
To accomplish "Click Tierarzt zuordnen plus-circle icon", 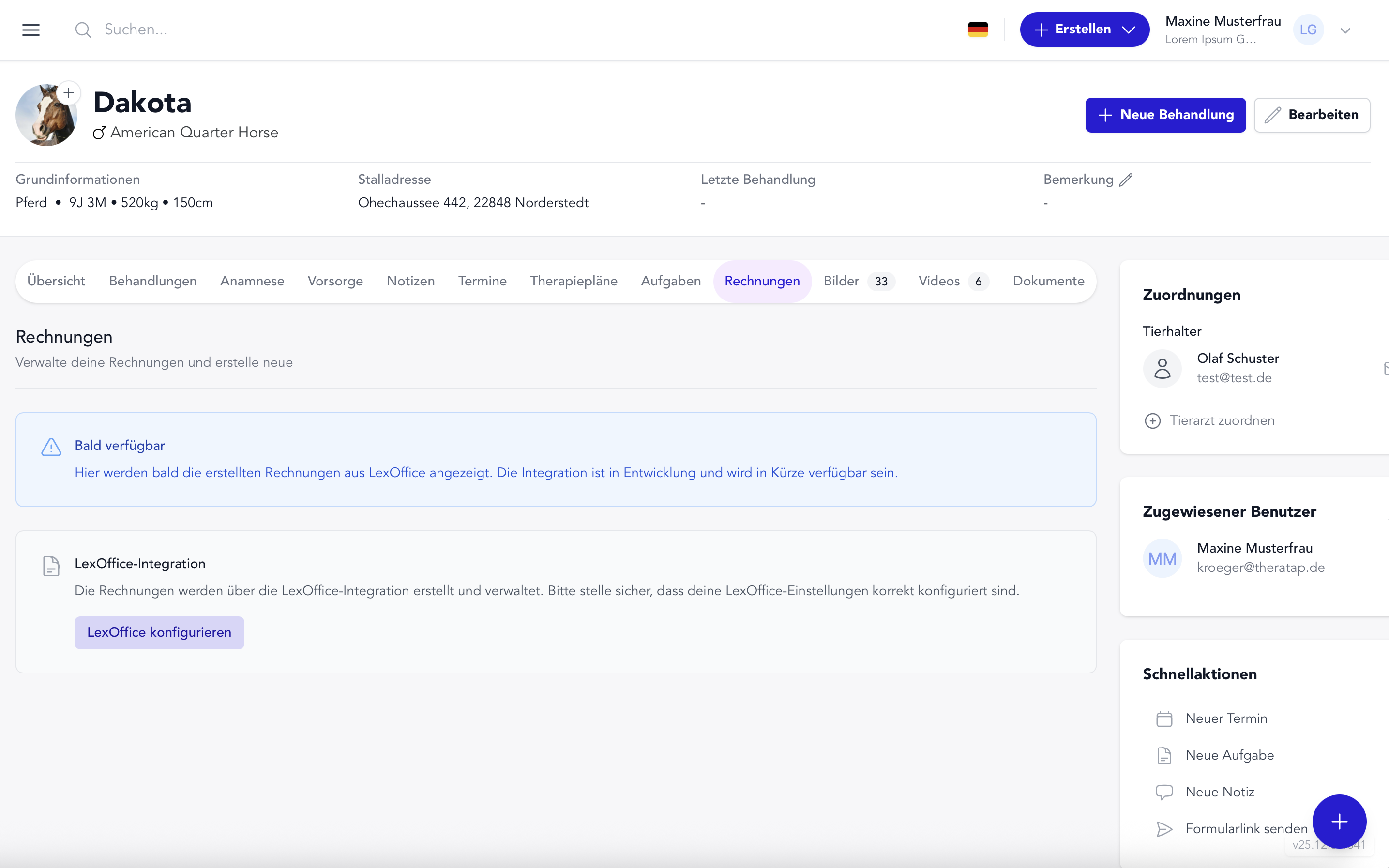I will [1152, 421].
